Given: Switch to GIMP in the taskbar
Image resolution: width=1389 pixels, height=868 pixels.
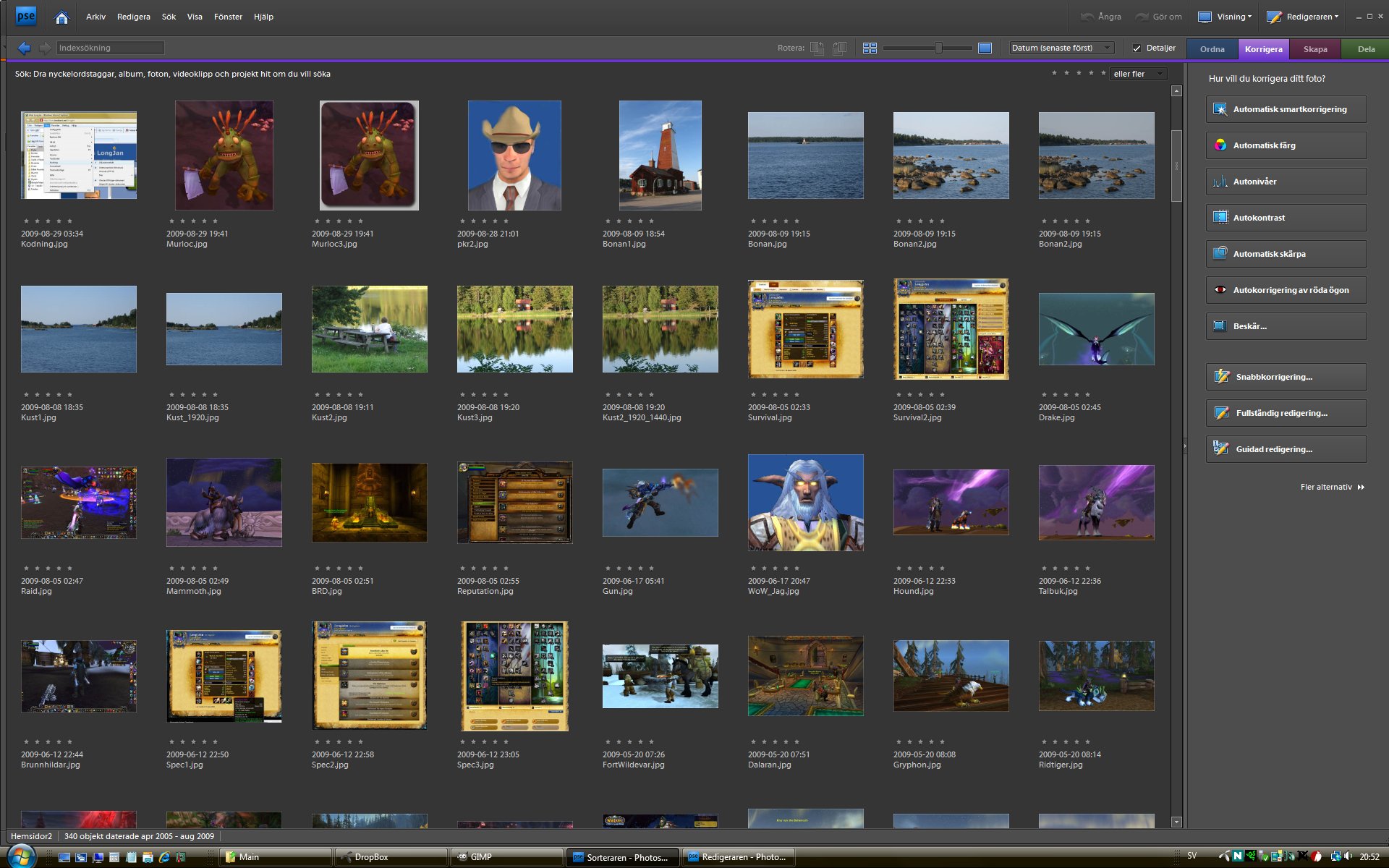Looking at the screenshot, I should coord(506,857).
